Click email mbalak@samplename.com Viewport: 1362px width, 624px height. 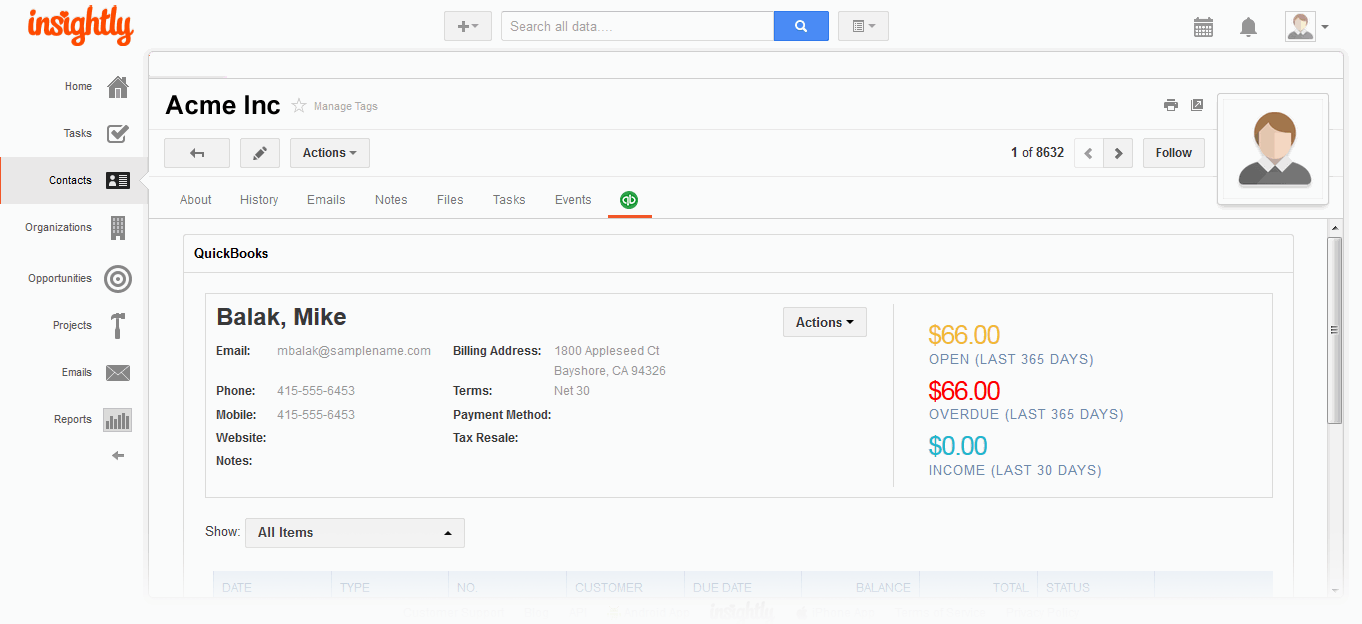point(354,351)
